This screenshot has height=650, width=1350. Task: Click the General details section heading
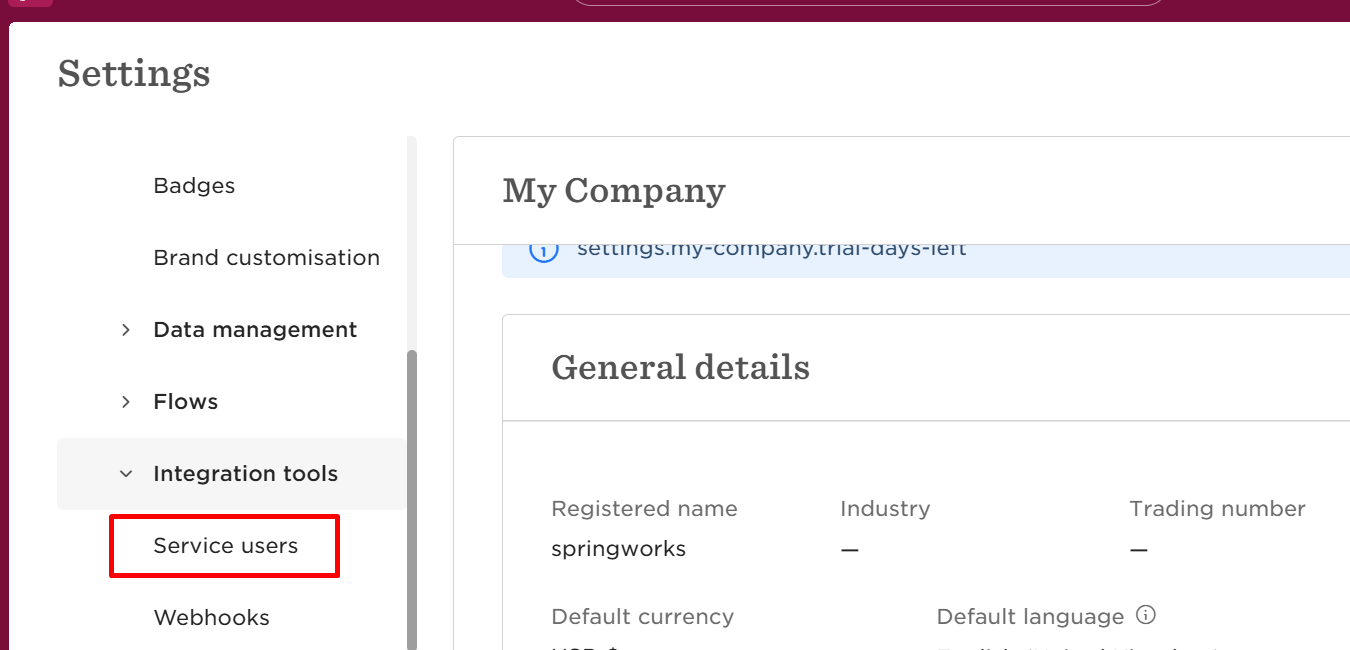pos(680,367)
